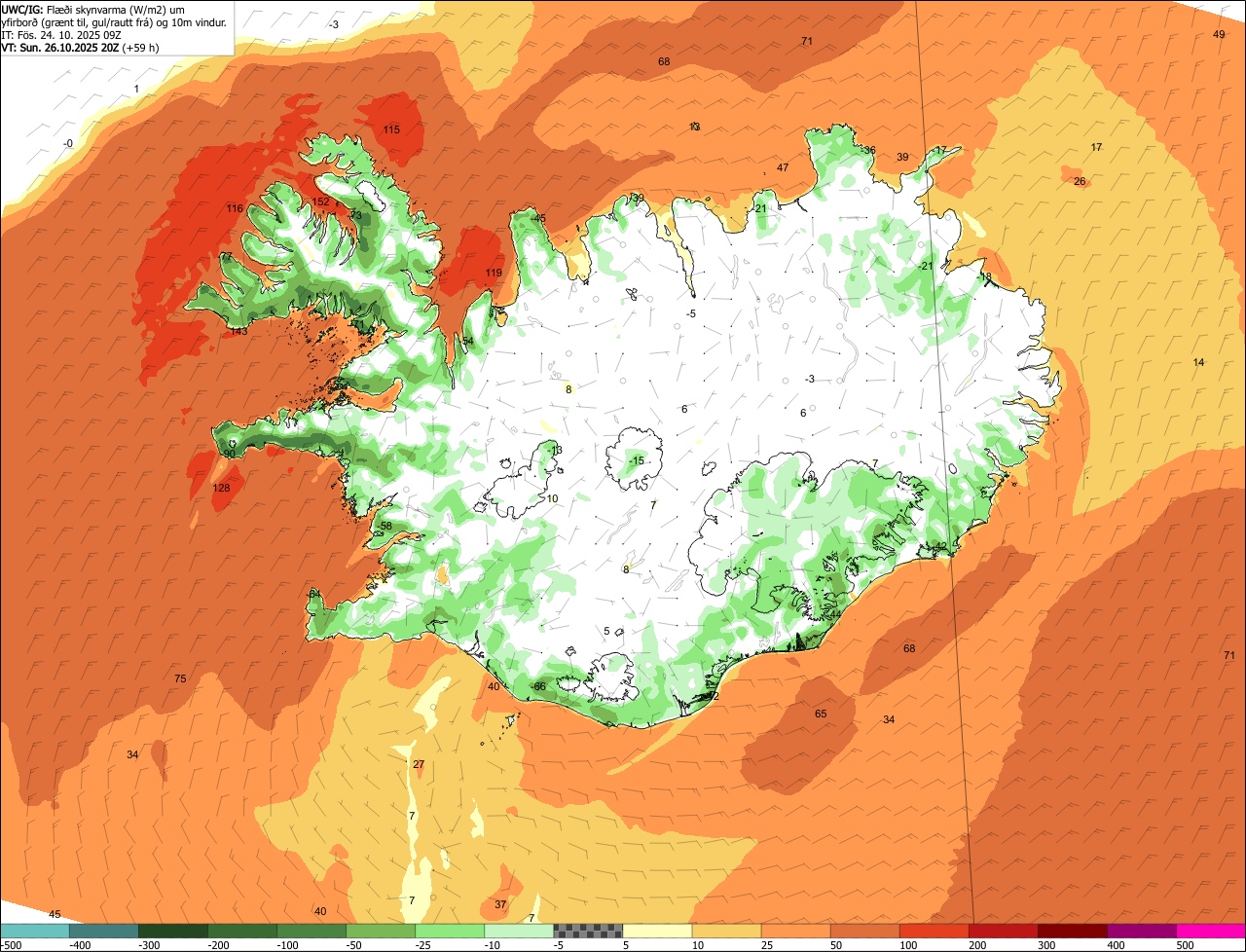Click the flux value '26' in the northeast sea
Image resolution: width=1246 pixels, height=952 pixels.
[1080, 181]
